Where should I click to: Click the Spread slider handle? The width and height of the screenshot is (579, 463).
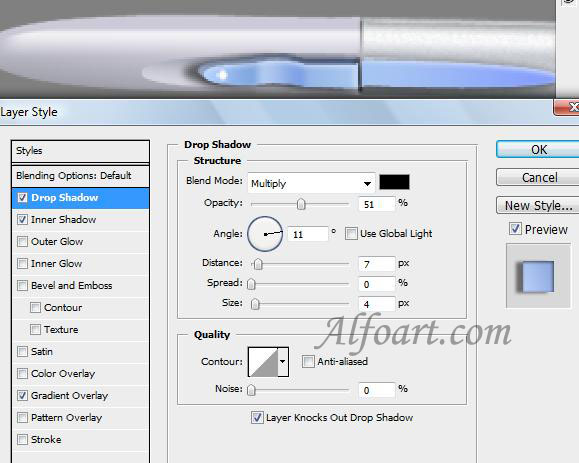[251, 284]
